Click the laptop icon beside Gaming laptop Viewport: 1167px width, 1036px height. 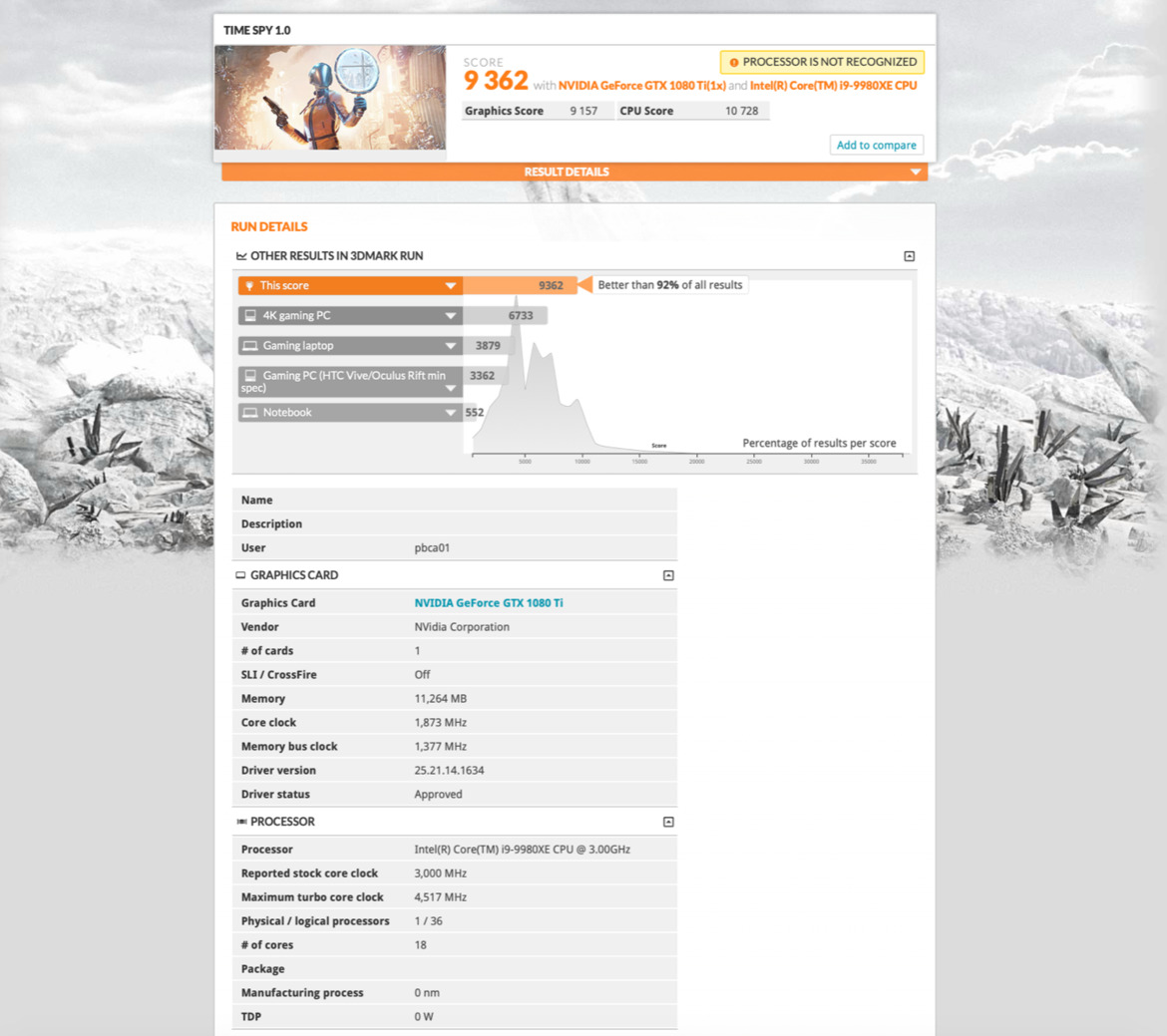(250, 345)
